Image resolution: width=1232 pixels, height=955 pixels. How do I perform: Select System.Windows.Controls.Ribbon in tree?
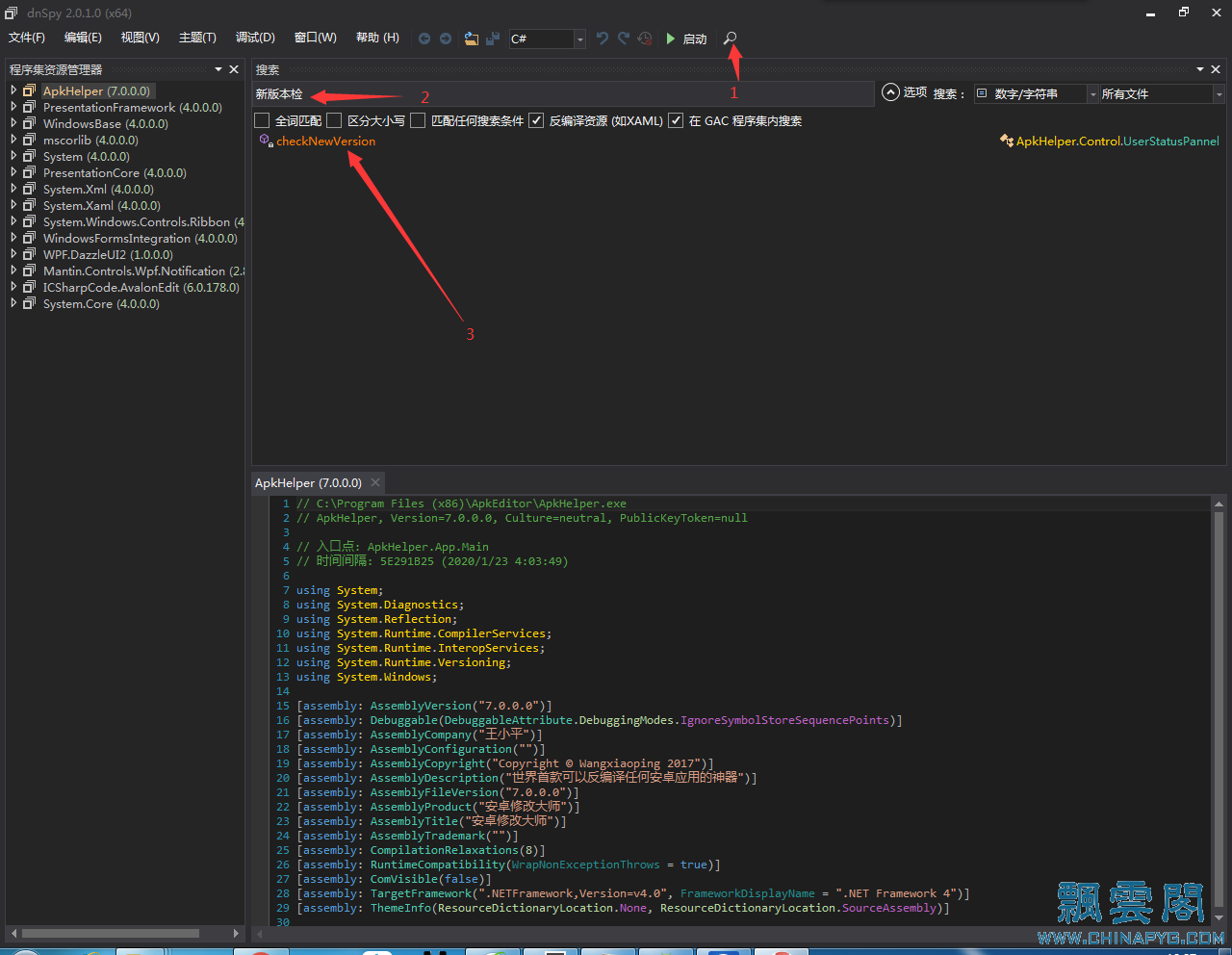click(143, 221)
